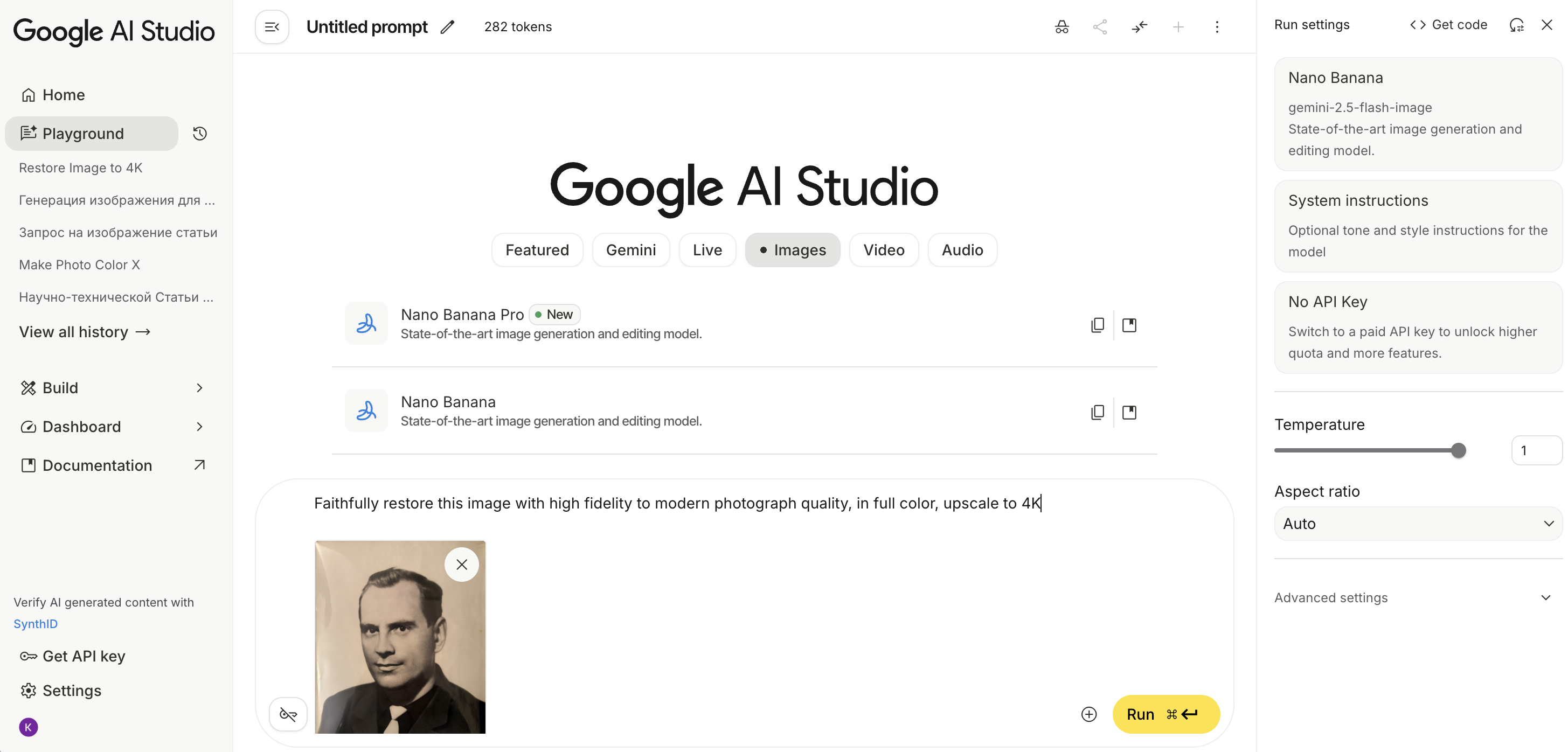Copy Nano Banana Pro model name
The image size is (1568, 752).
(x=1097, y=325)
